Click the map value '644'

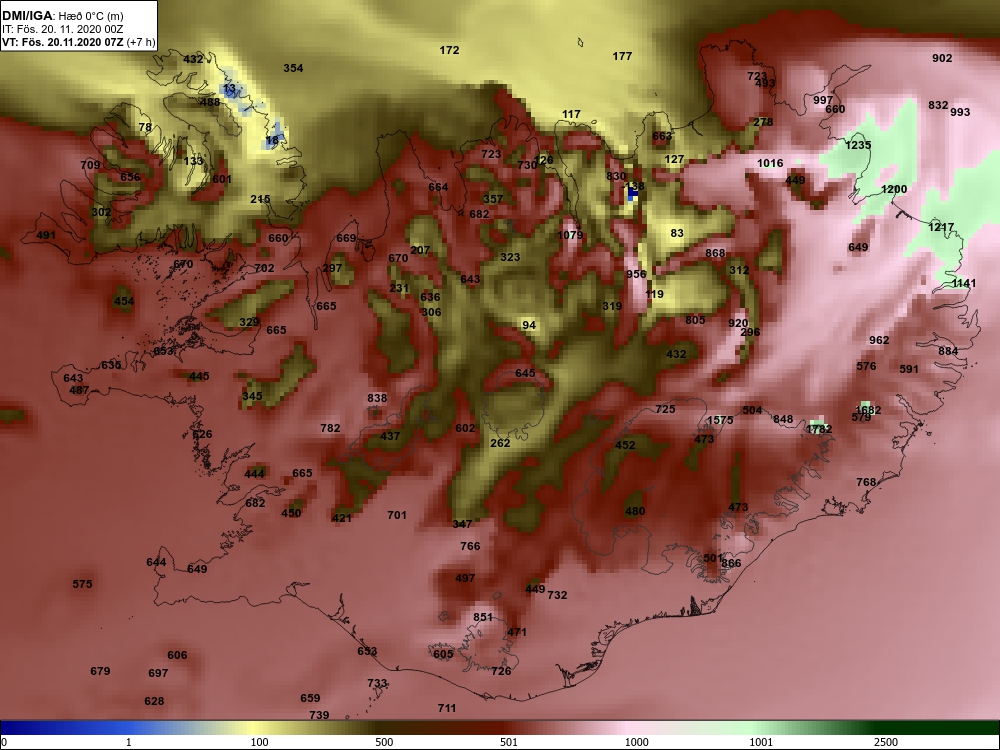coord(156,562)
